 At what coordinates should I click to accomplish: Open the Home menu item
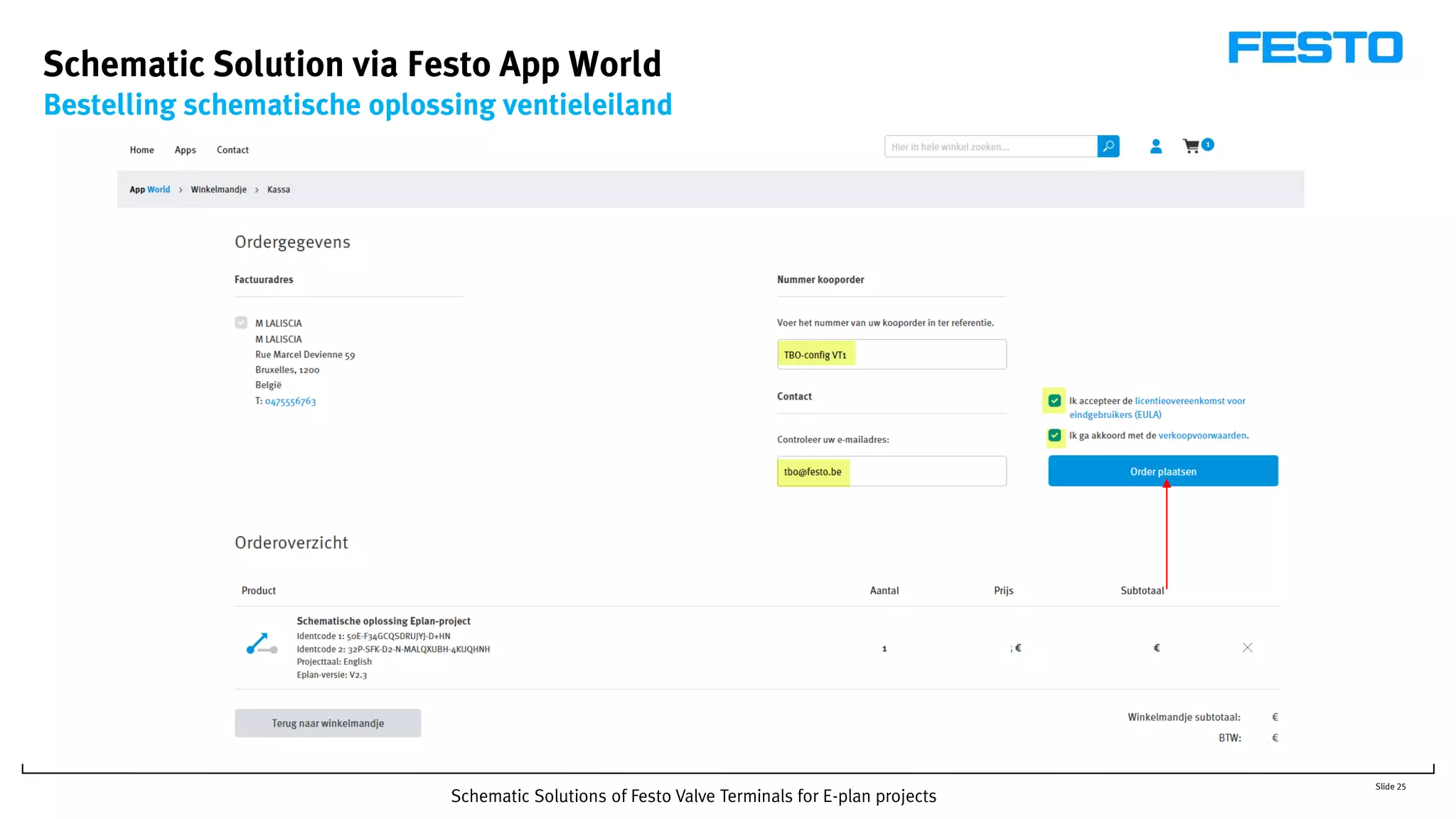pyautogui.click(x=141, y=150)
